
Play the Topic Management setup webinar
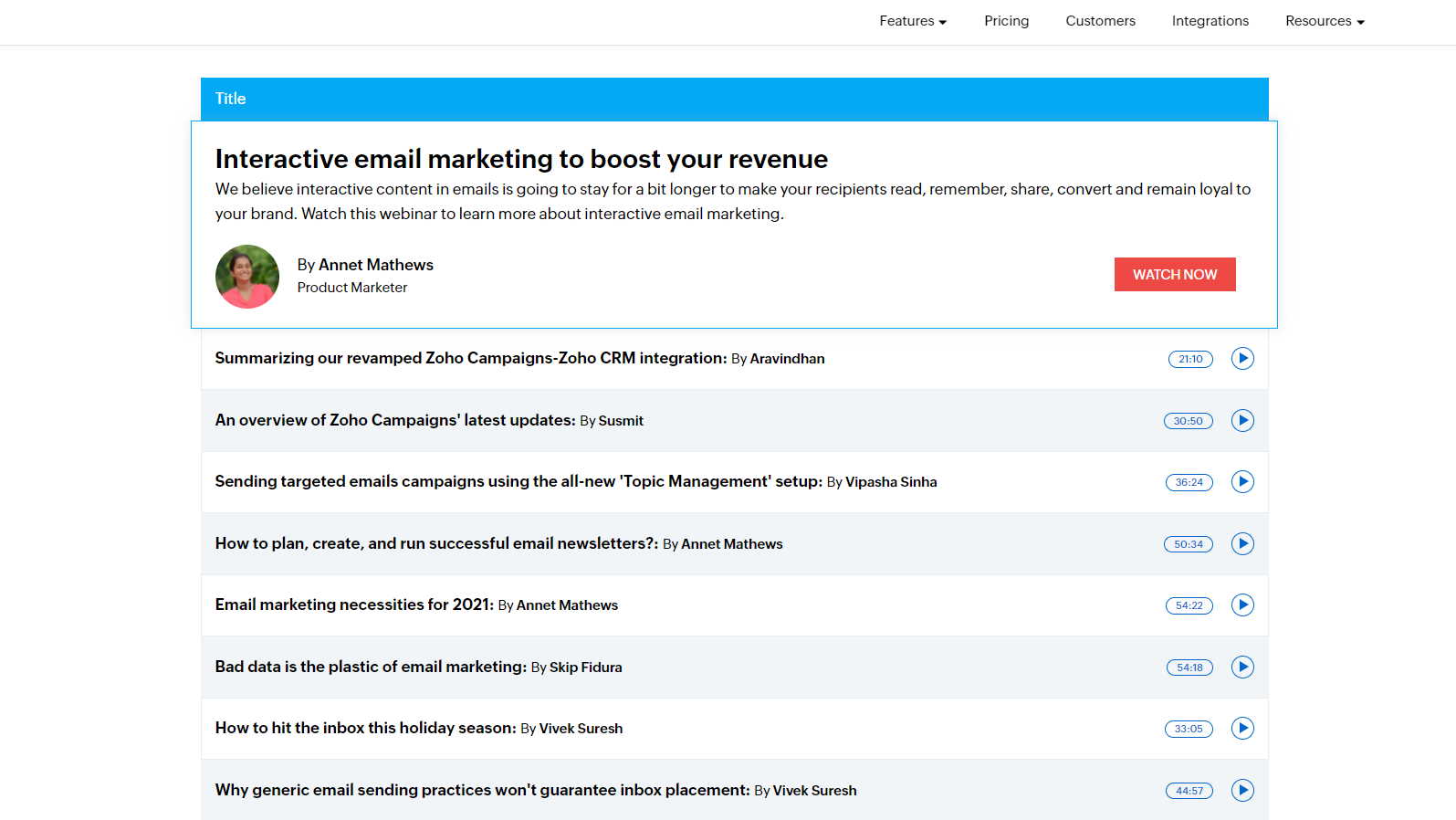pos(1242,481)
